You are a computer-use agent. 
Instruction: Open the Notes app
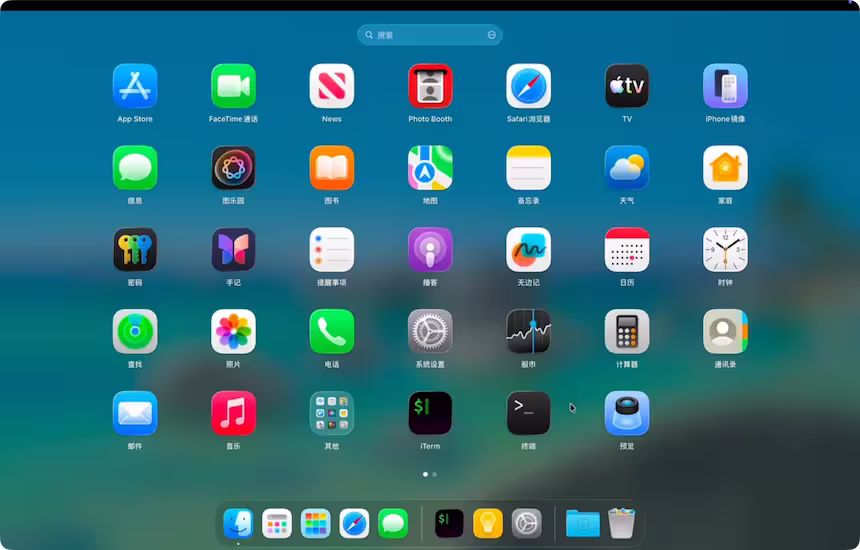pyautogui.click(x=528, y=168)
